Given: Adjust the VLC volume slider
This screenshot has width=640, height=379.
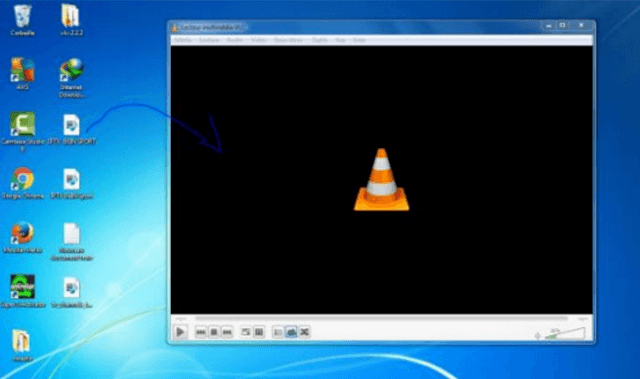Looking at the screenshot, I should pos(565,333).
